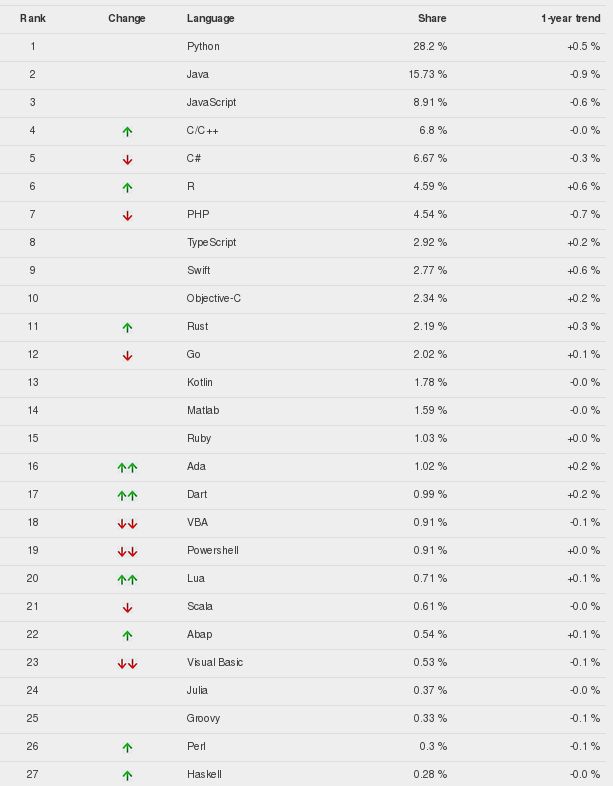Click the red down arrow in PHP row

pyautogui.click(x=127, y=216)
